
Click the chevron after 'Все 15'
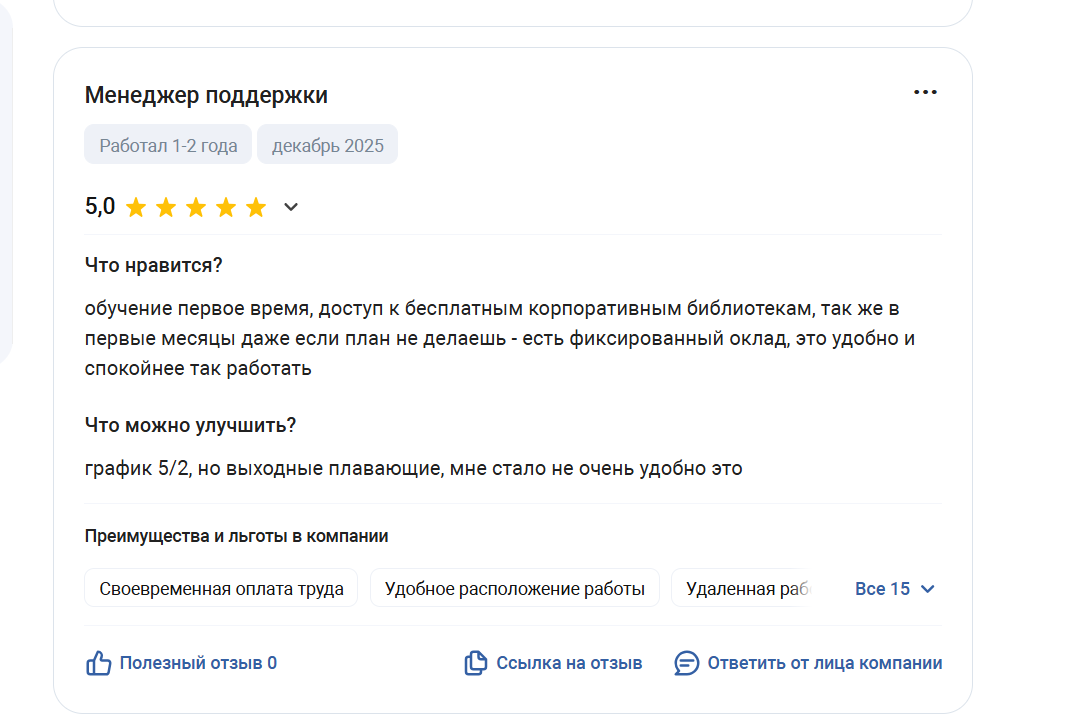(927, 589)
